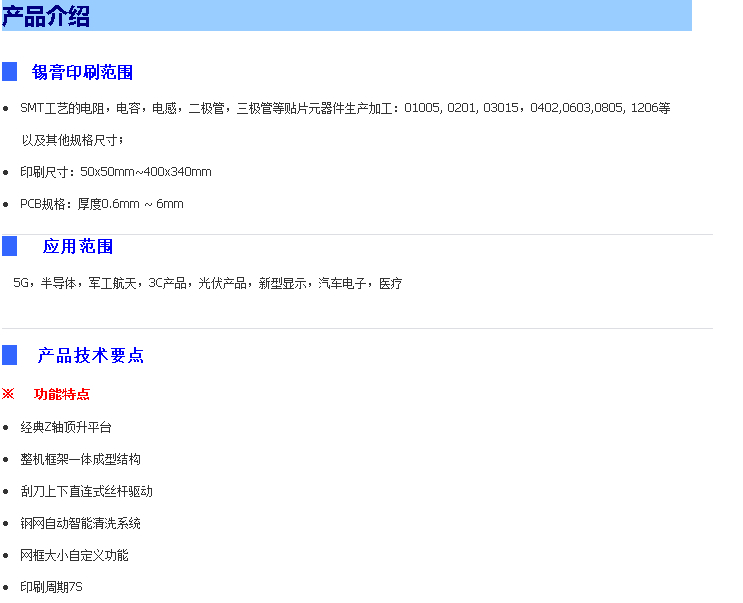Click the 刮刀上下直连式丝杆驱动 bullet item
The height and width of the screenshot is (603, 743).
[86, 491]
